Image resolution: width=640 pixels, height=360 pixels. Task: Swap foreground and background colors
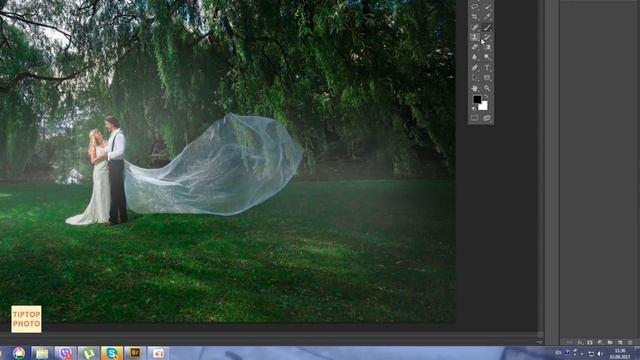click(487, 97)
